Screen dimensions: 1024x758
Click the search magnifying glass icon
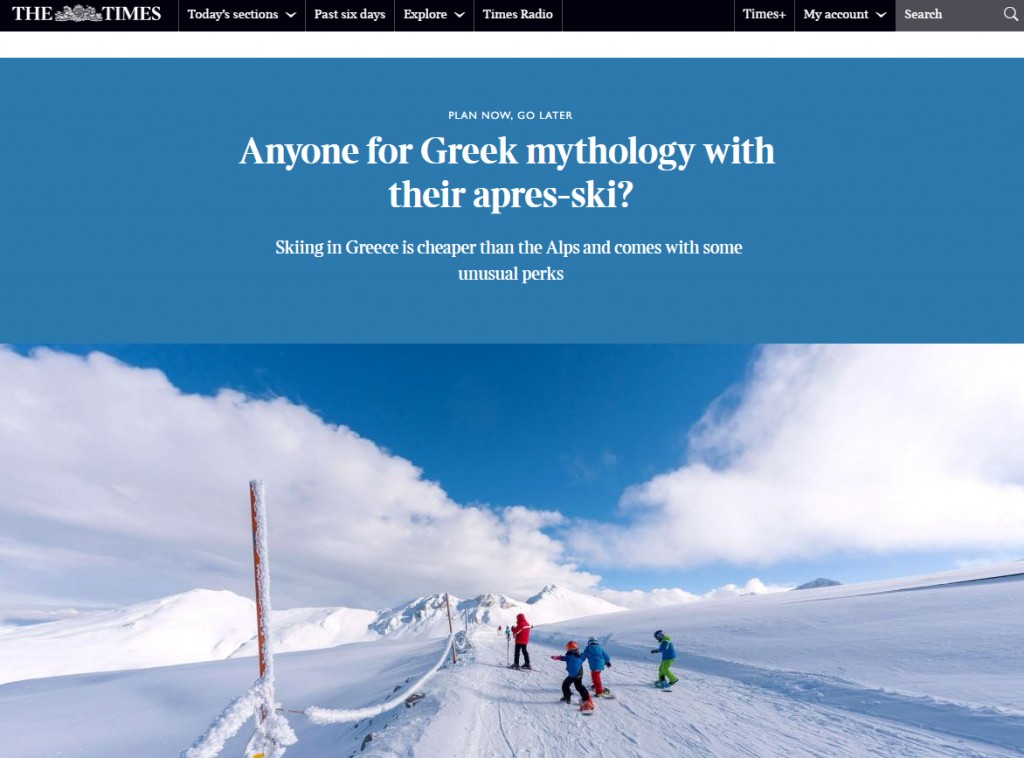point(1010,14)
